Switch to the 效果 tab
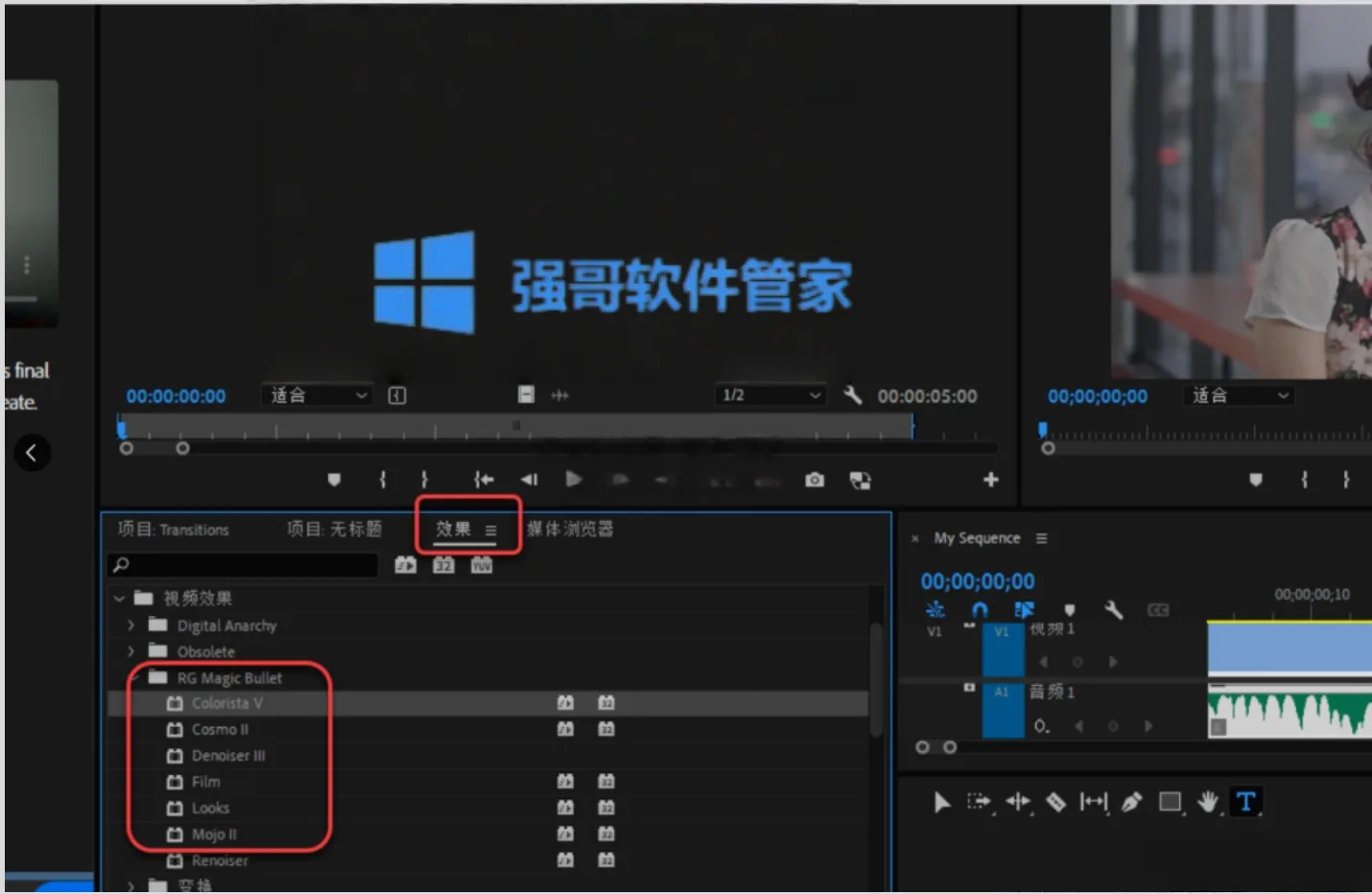This screenshot has width=1372, height=894. 453,529
